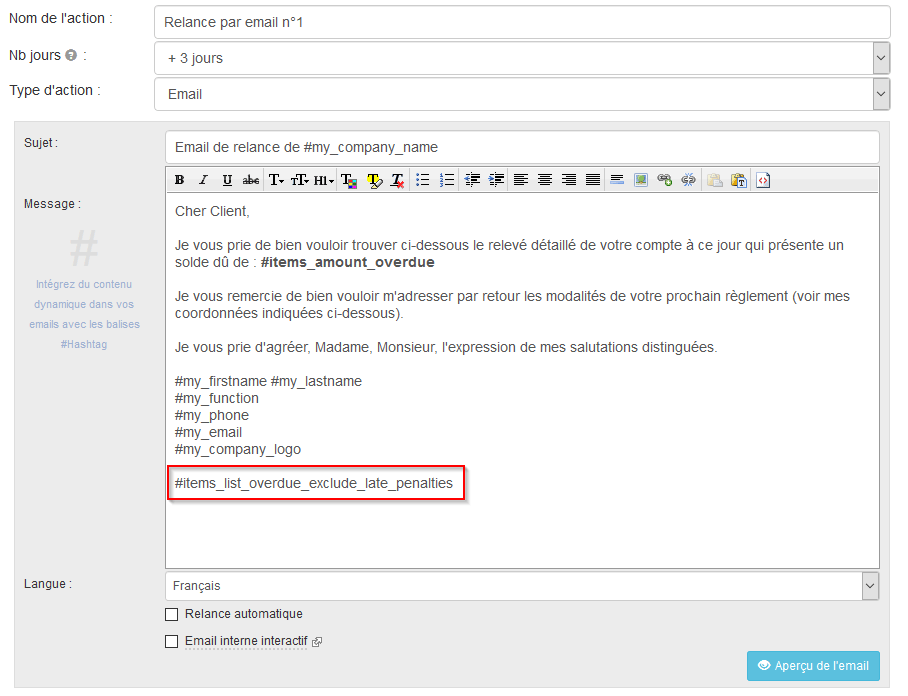Enable the Relance automatique checkbox
The image size is (908, 696).
point(172,614)
